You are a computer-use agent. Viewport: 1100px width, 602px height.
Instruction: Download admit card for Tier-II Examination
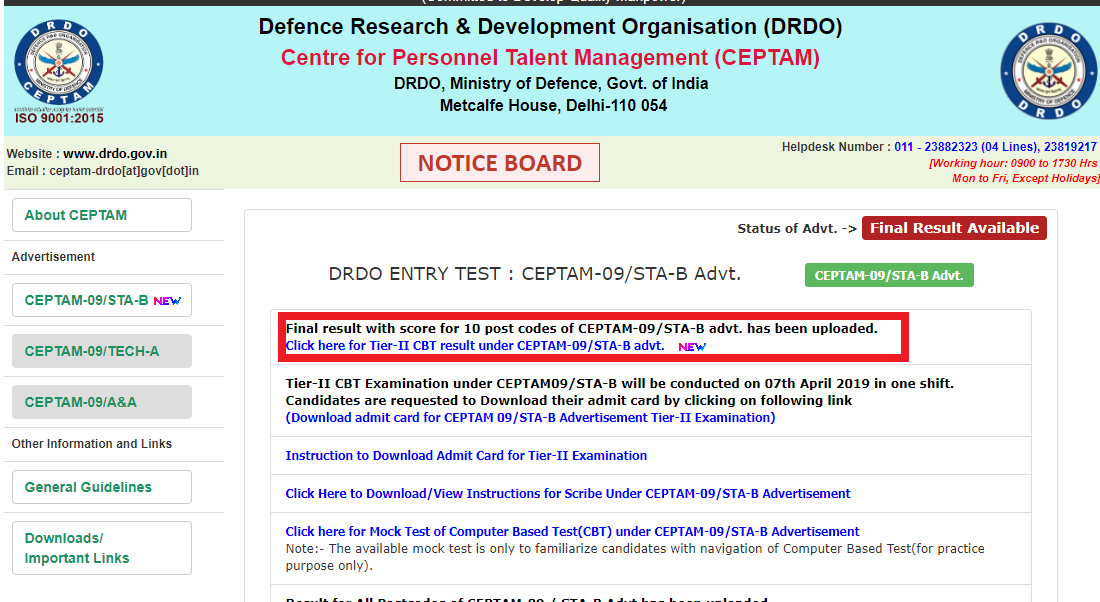tap(530, 418)
